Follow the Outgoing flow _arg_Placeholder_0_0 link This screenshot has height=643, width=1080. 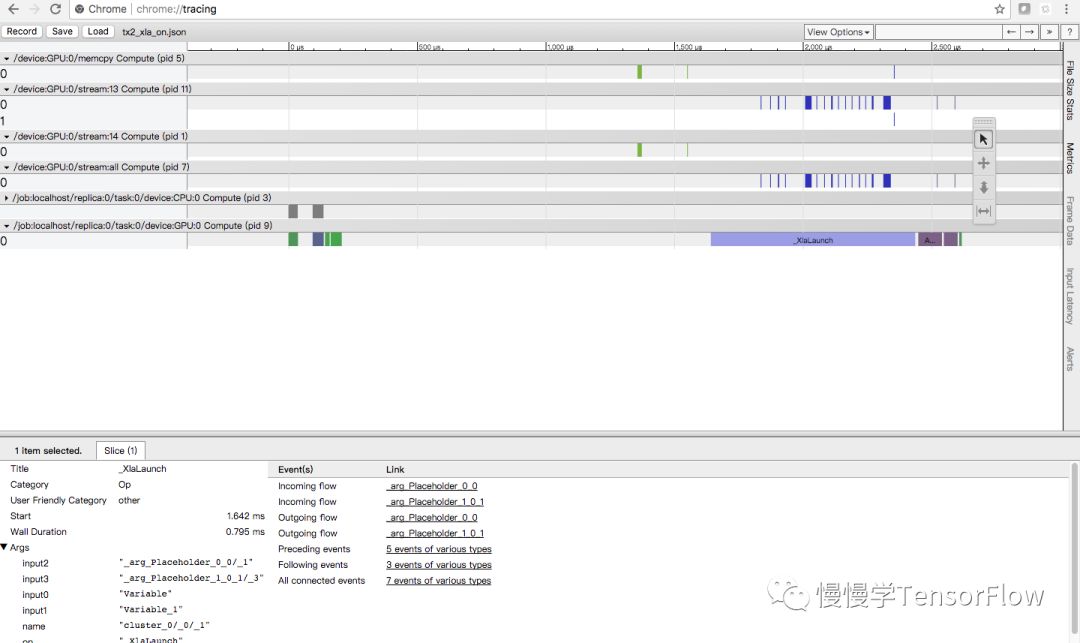(432, 518)
